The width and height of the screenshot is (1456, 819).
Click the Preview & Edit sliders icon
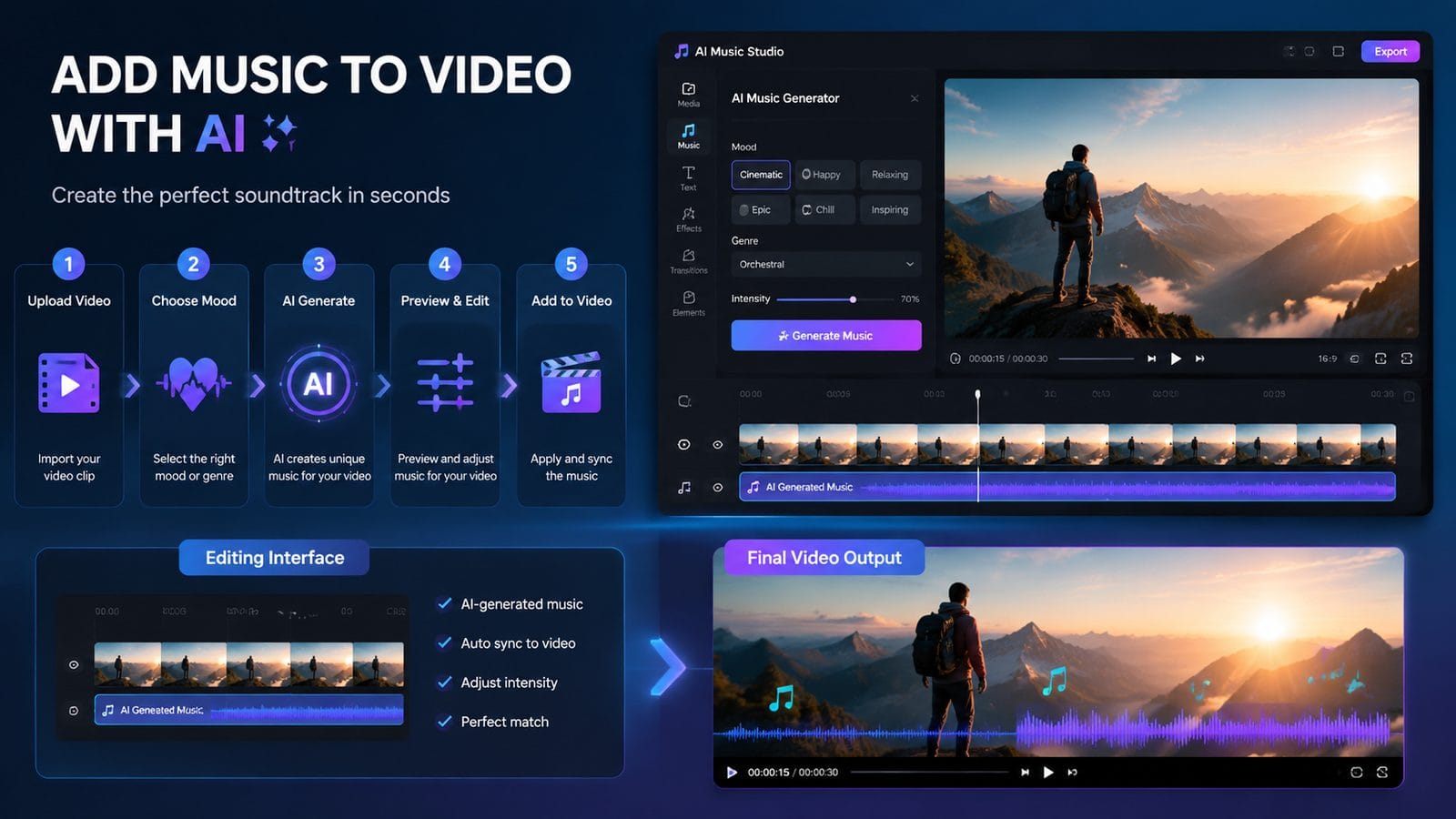[445, 382]
